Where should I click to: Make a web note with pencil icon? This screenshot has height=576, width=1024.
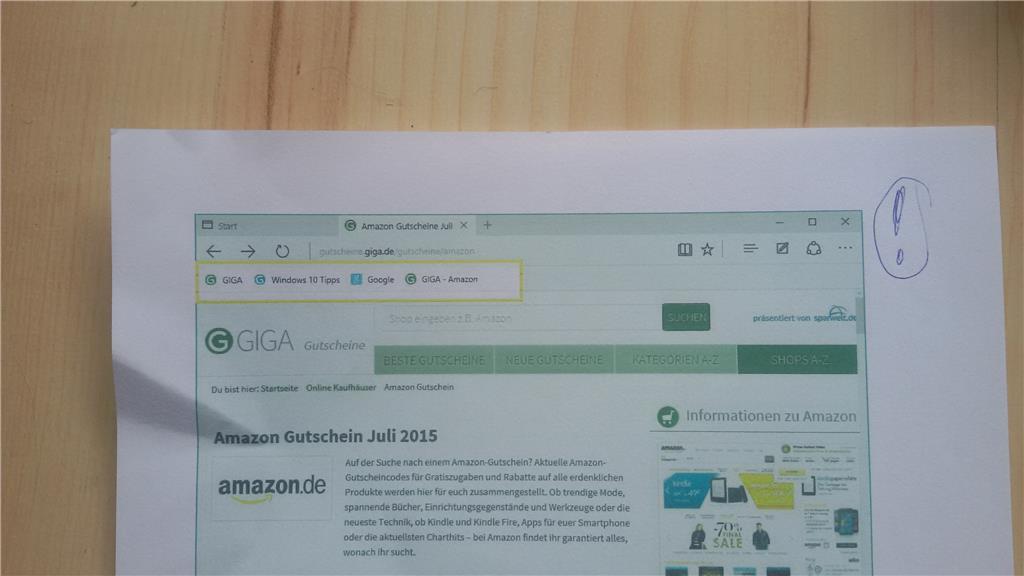pos(782,248)
